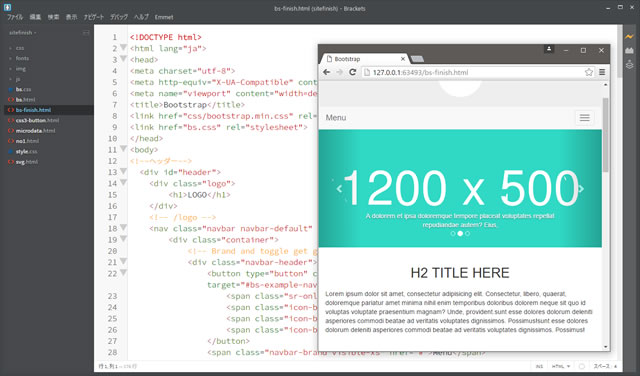640x376 pixels.
Task: Collapse the html tag fold triangle on line 2
Action: coord(123,48)
